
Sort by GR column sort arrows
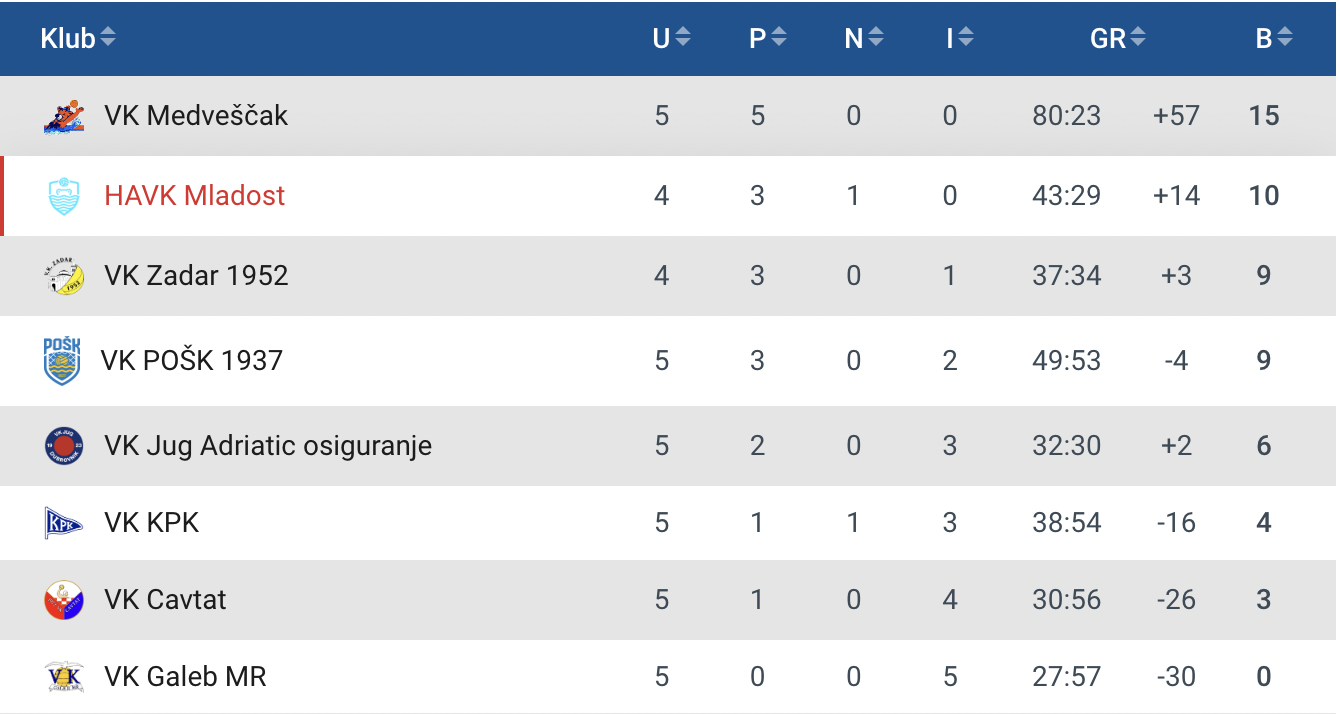pos(1138,38)
